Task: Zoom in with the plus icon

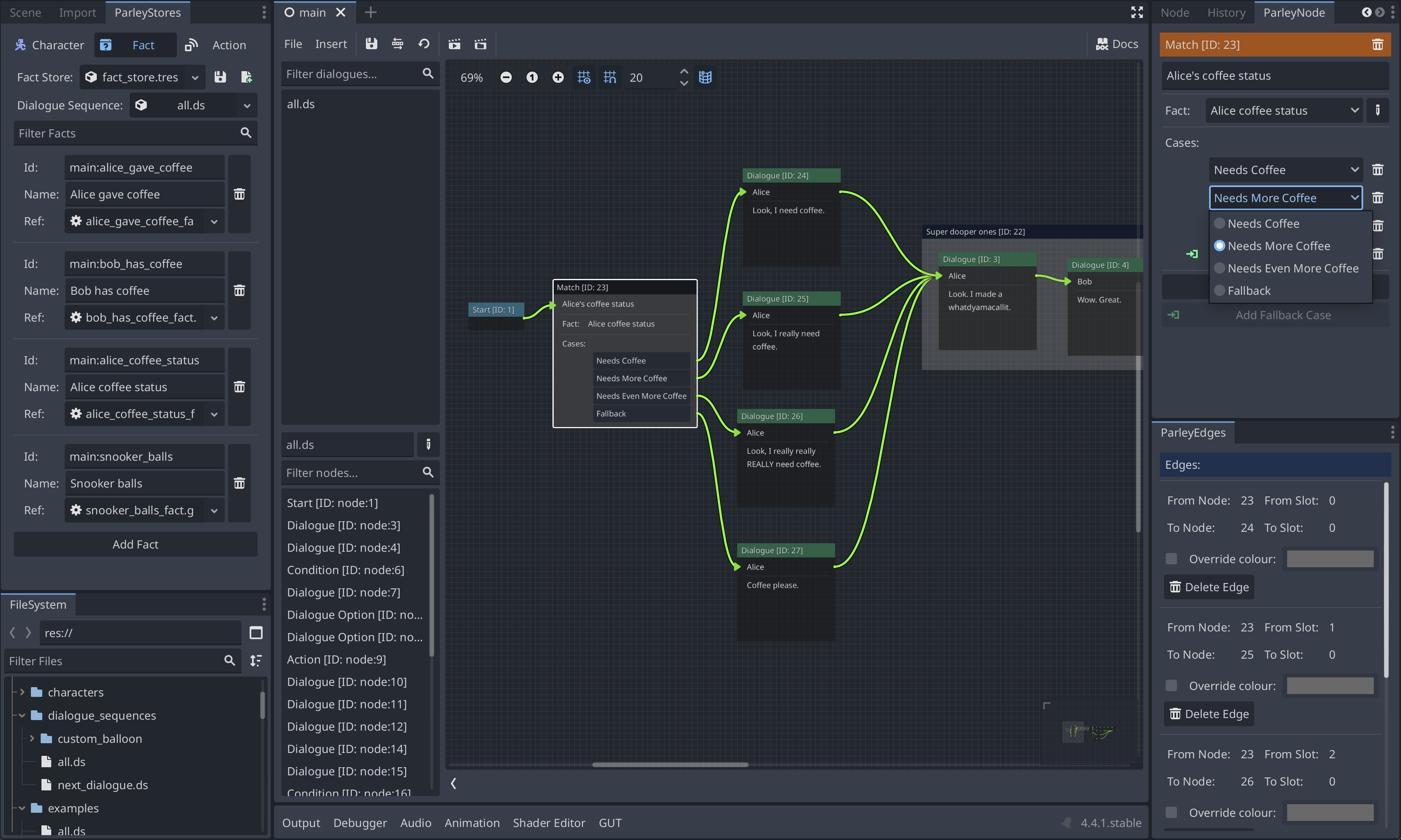Action: (x=558, y=78)
